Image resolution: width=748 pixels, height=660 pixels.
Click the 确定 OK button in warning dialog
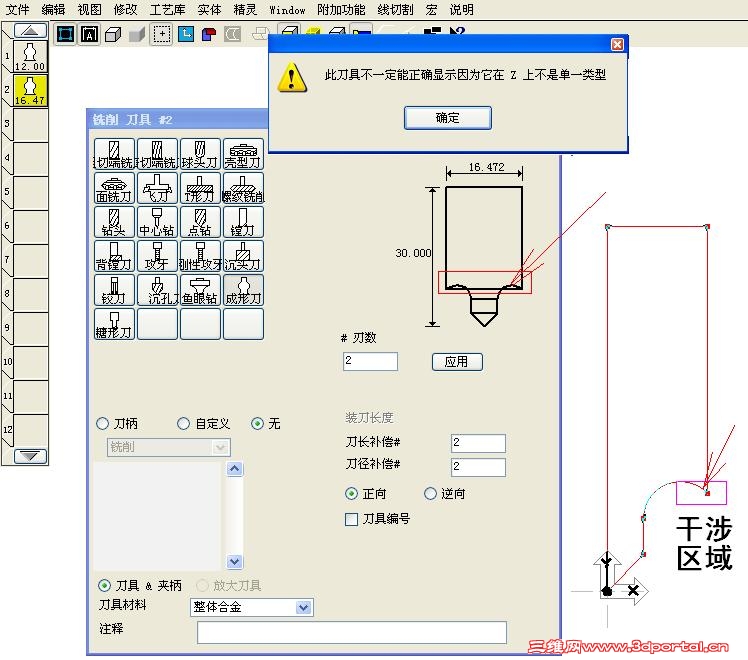coord(447,118)
